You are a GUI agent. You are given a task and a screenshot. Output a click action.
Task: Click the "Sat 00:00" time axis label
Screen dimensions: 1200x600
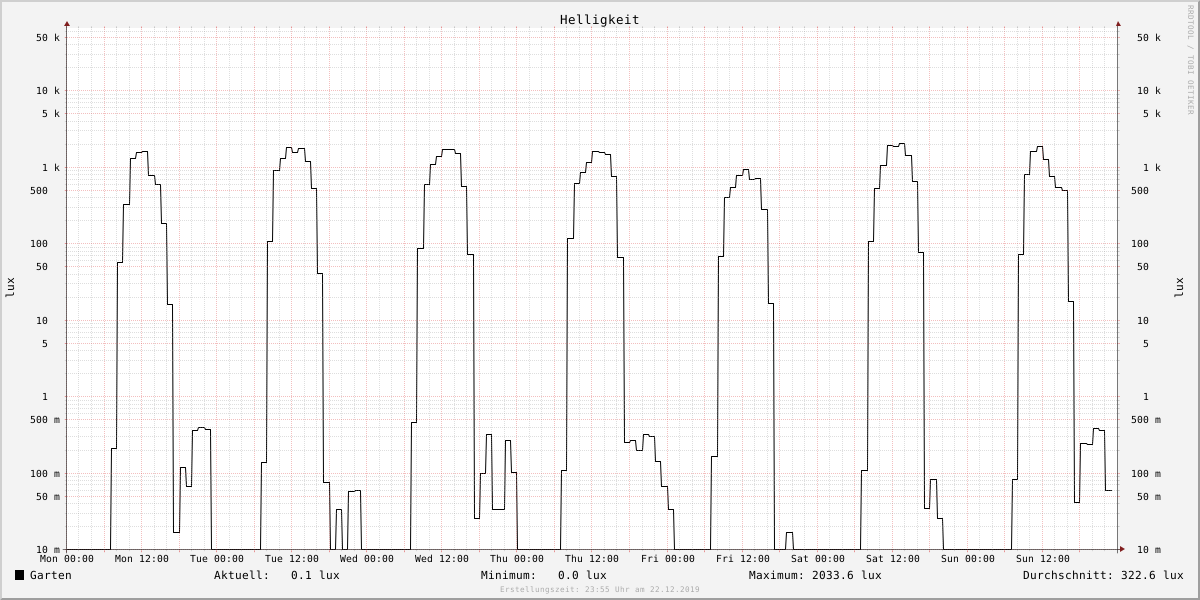point(818,559)
